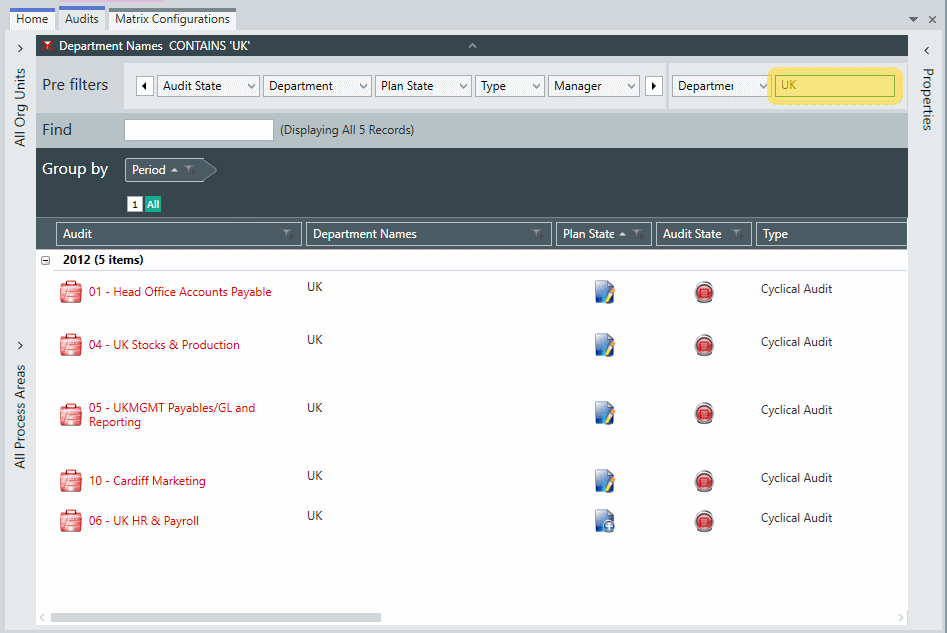Click the briefcase icon for Cardiff Marketing
Viewport: 947px width, 633px height.
click(71, 481)
